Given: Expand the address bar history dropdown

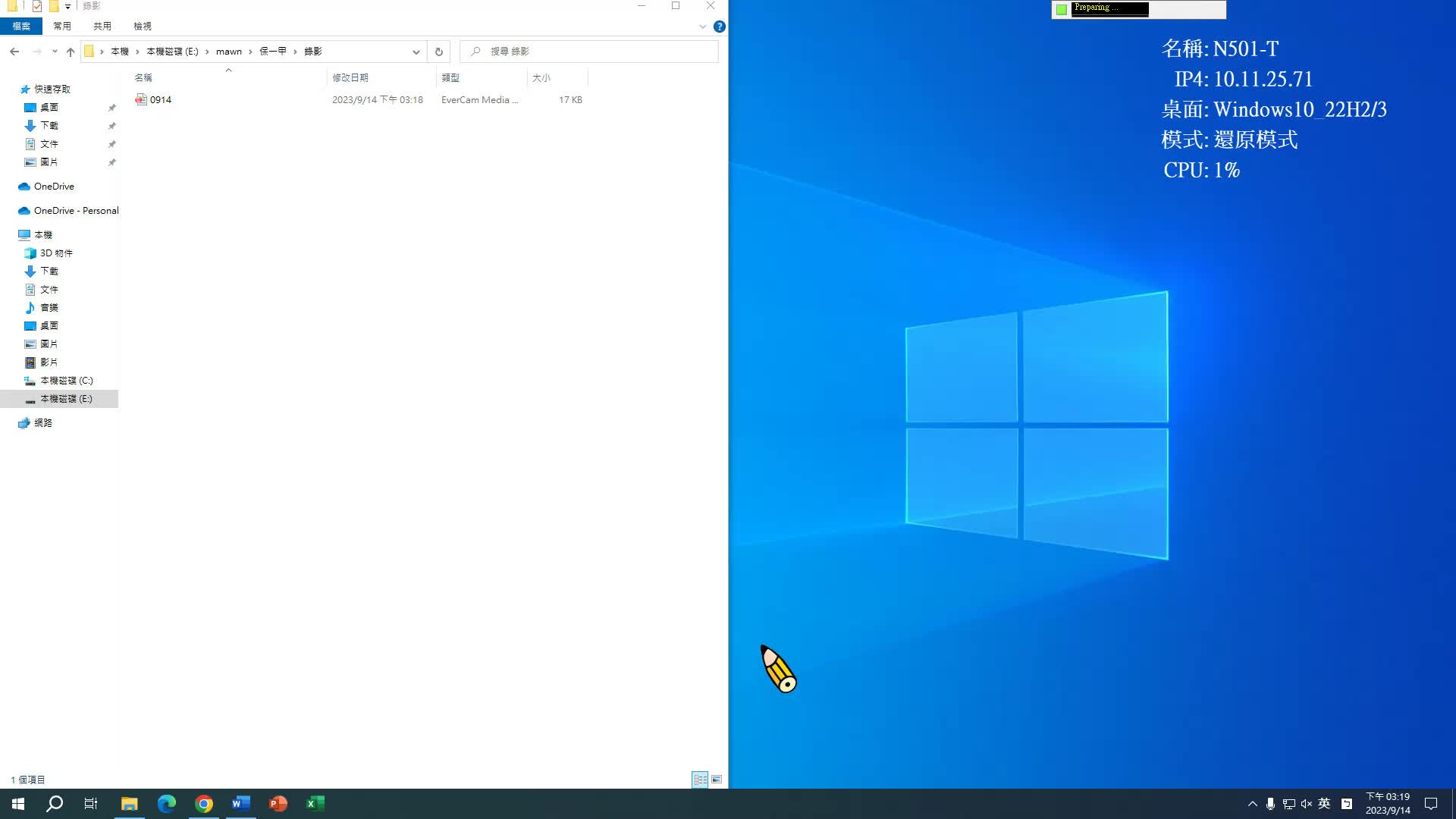Looking at the screenshot, I should [416, 52].
